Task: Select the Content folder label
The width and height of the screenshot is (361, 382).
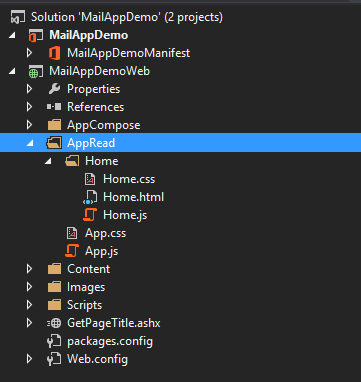Action: coord(89,269)
